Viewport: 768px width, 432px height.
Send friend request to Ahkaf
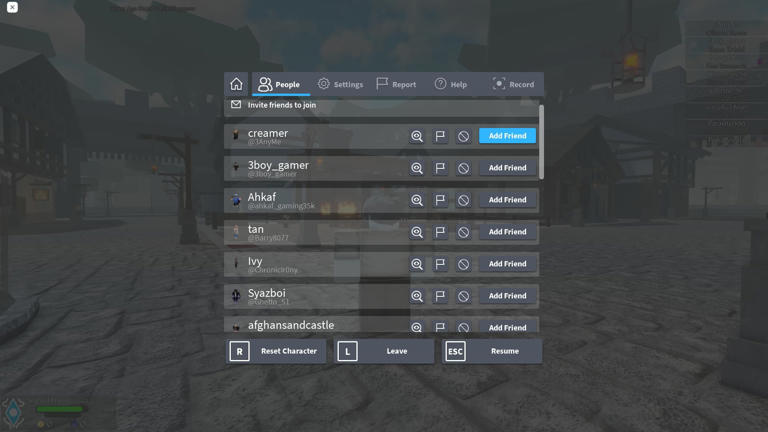tap(507, 200)
